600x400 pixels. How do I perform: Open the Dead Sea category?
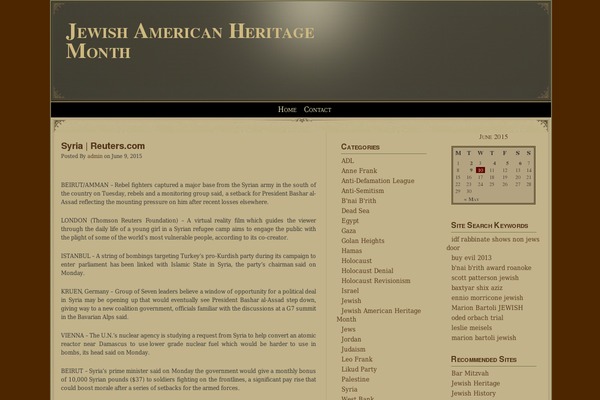(x=355, y=211)
